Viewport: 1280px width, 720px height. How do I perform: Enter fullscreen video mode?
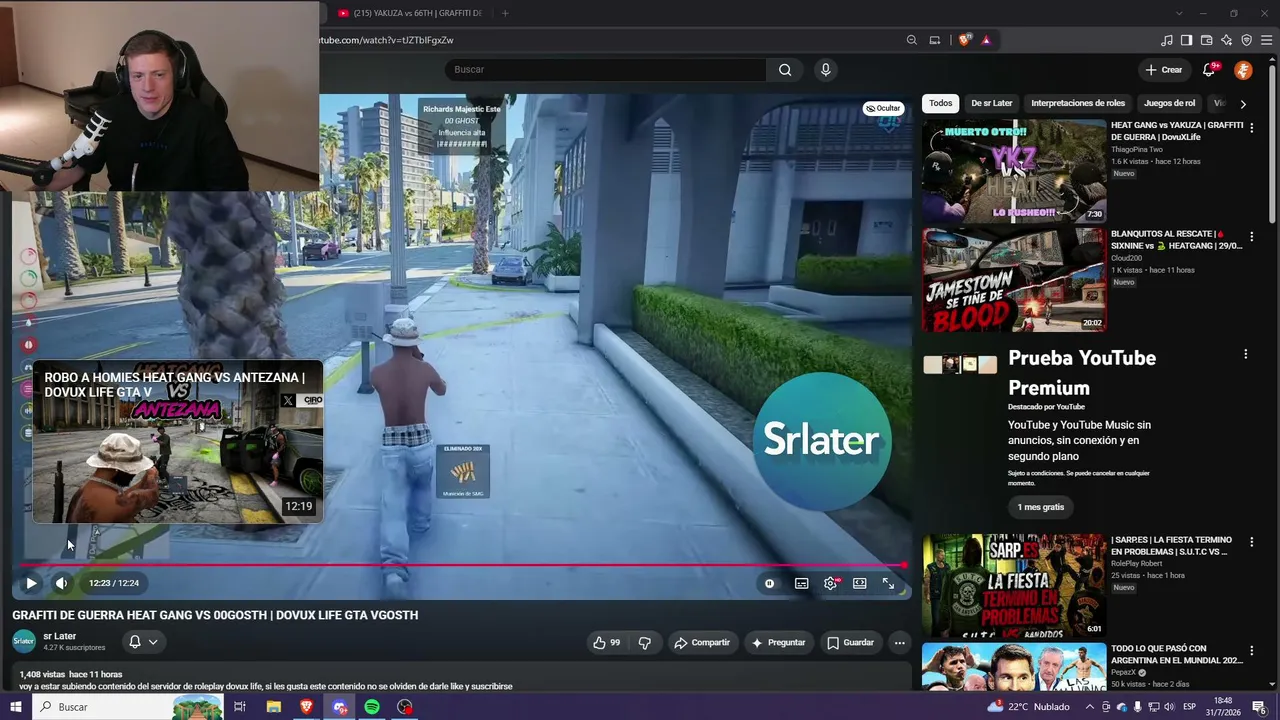tap(888, 583)
